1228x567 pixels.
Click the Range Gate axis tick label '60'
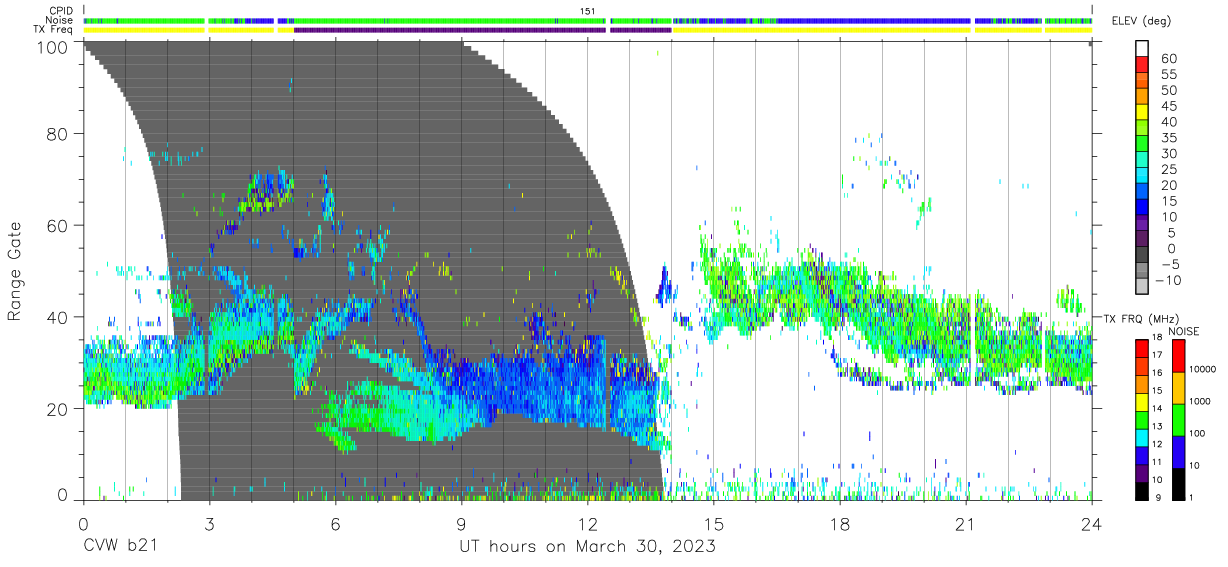point(59,226)
